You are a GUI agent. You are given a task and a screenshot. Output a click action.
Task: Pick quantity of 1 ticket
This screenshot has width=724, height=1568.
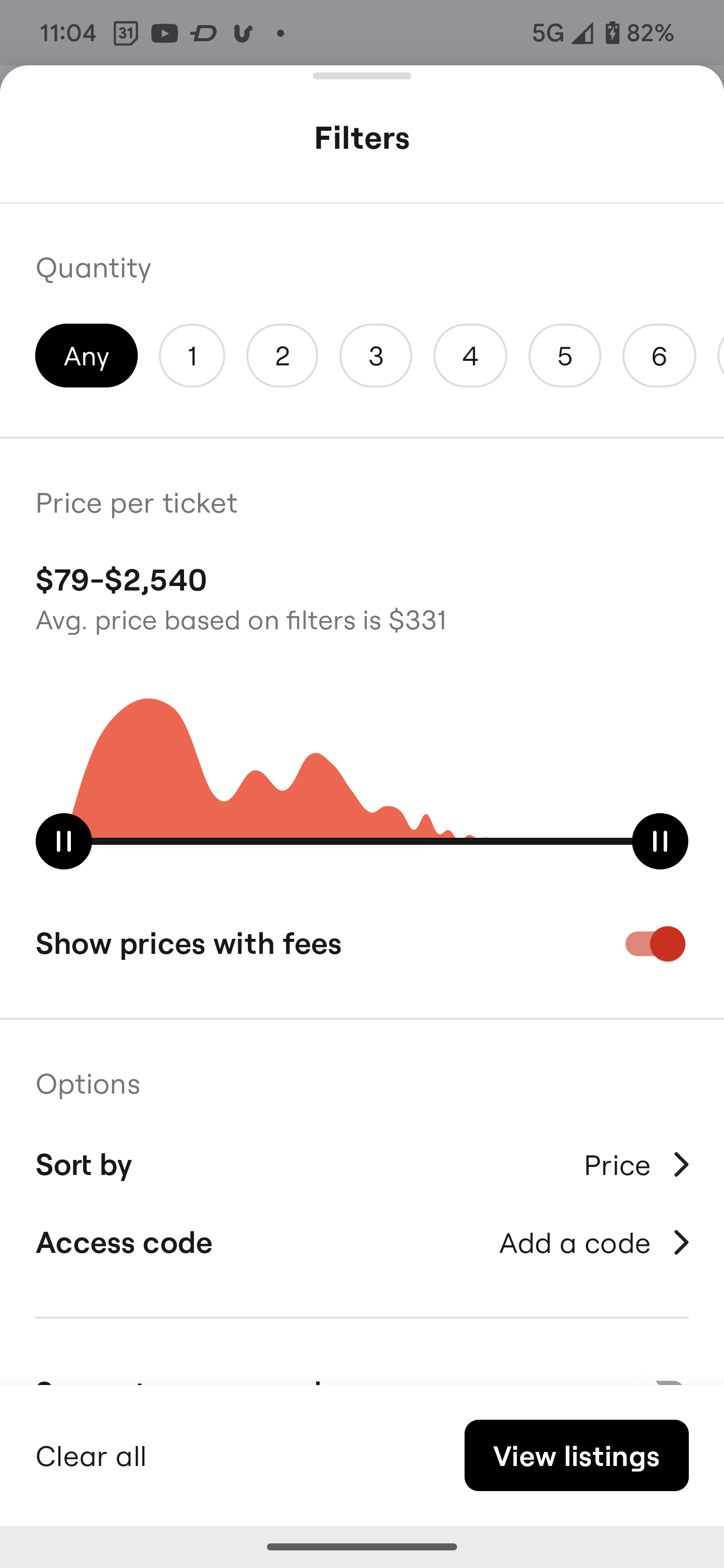[192, 355]
